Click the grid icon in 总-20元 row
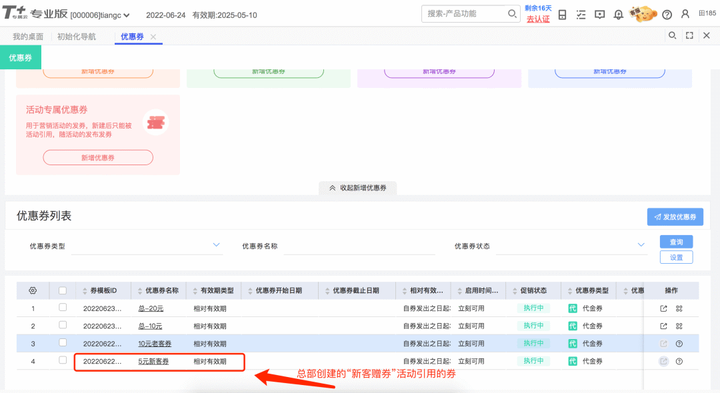This screenshot has width=720, height=393. coord(679,309)
